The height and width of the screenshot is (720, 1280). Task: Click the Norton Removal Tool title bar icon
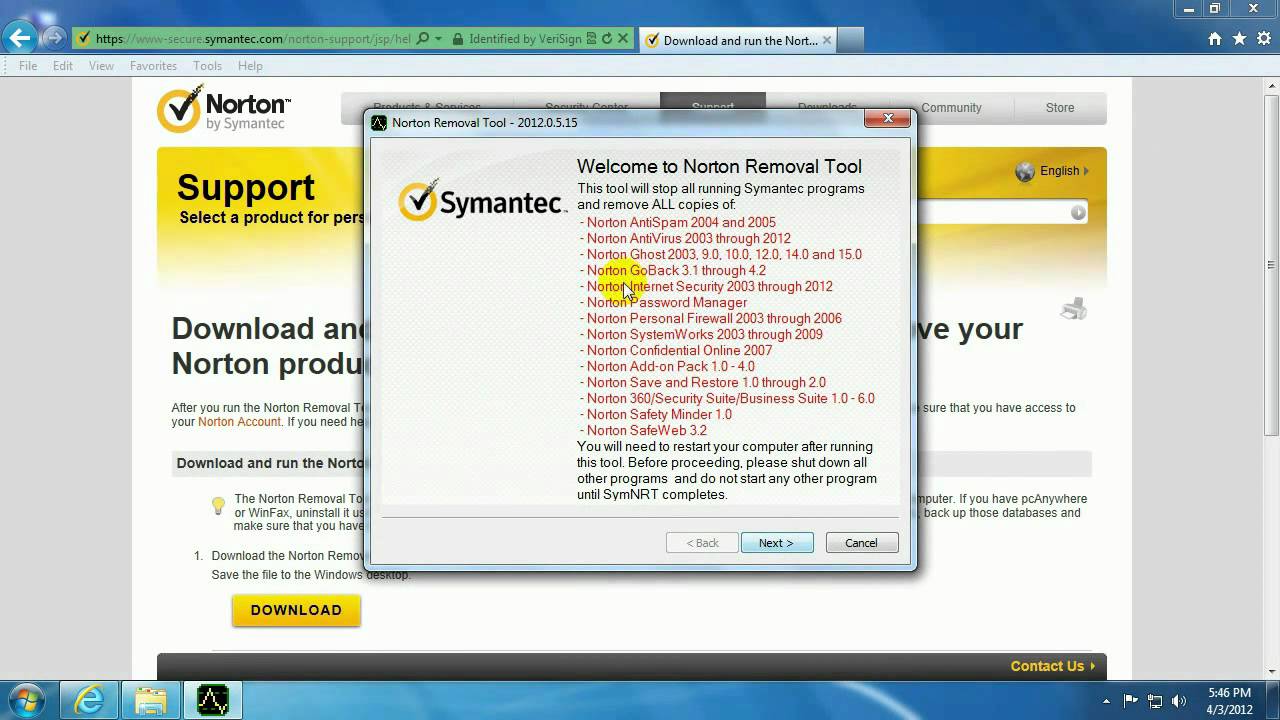click(x=379, y=123)
